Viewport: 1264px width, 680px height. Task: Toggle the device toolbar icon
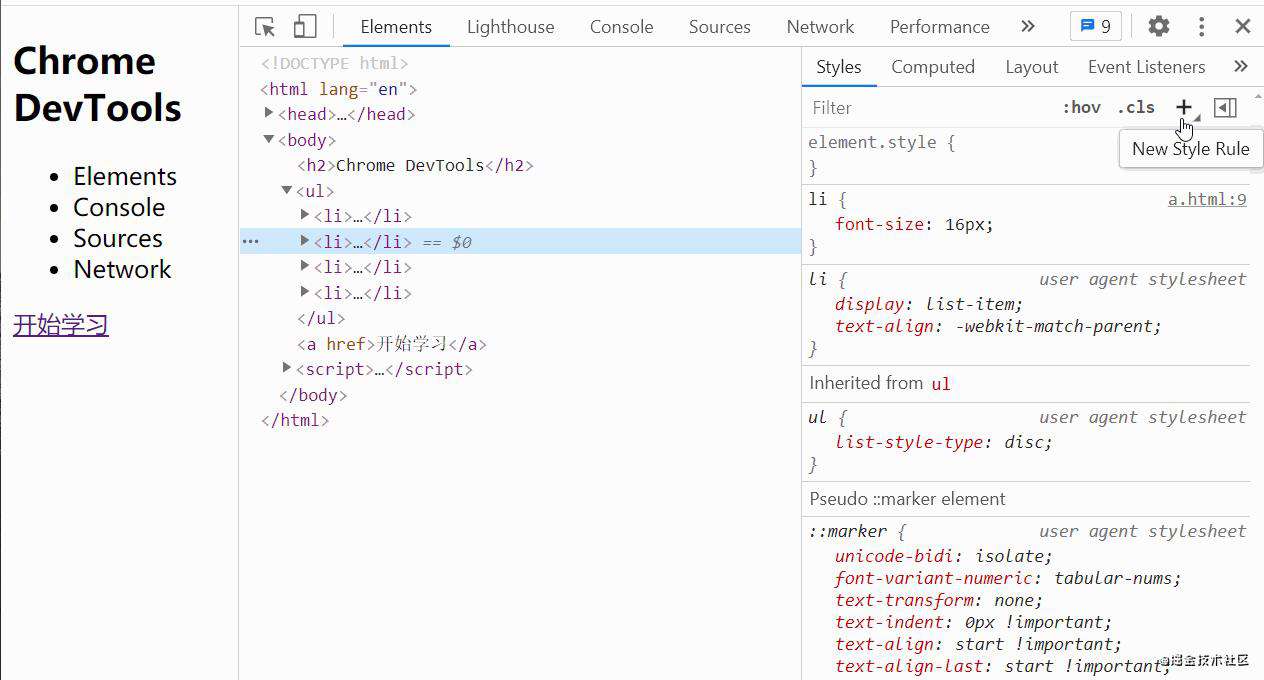tap(305, 27)
